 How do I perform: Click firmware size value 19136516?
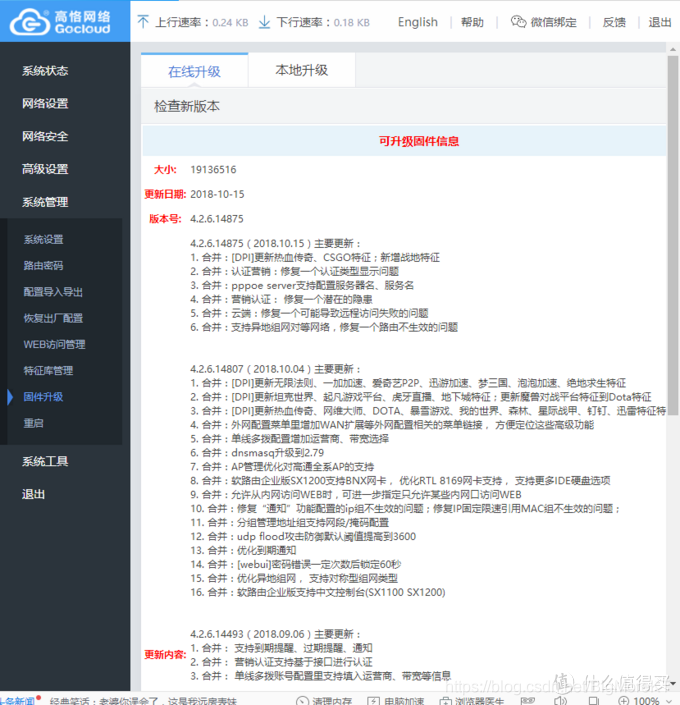tap(213, 170)
